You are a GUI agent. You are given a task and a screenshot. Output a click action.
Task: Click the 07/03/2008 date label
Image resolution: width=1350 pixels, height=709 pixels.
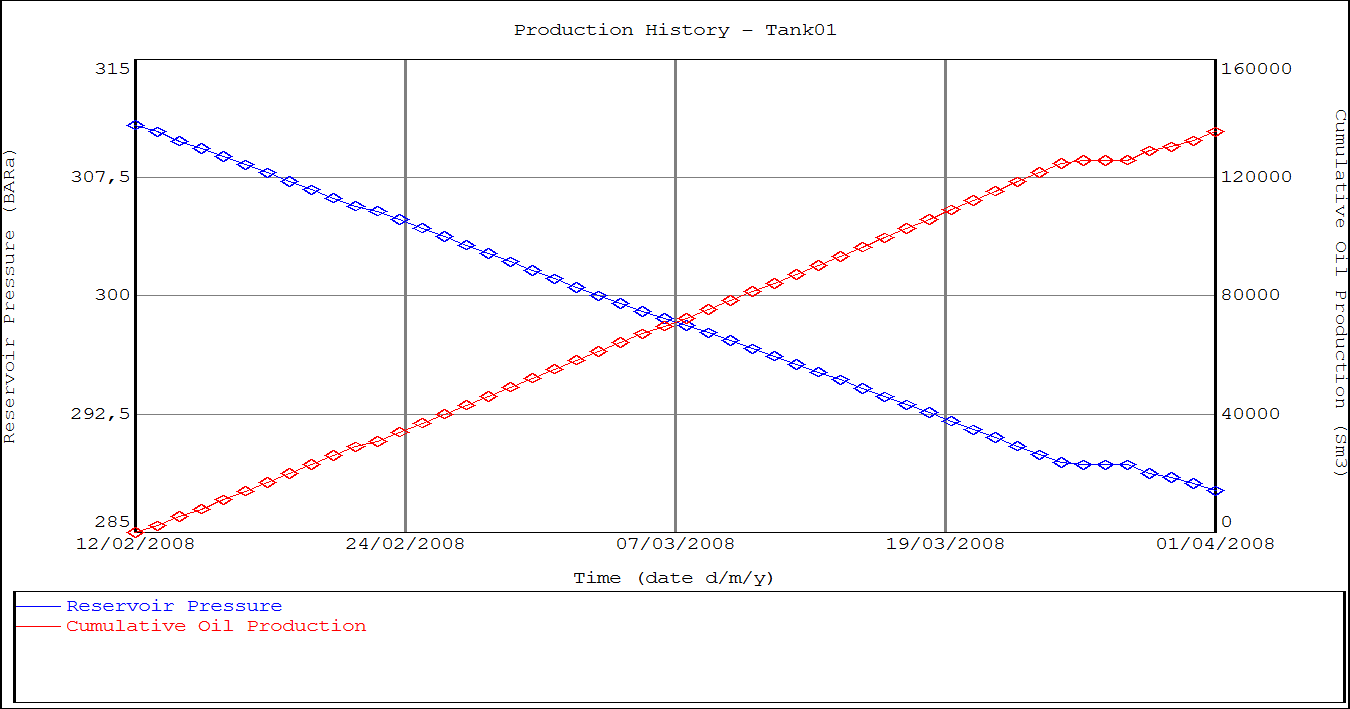click(675, 543)
